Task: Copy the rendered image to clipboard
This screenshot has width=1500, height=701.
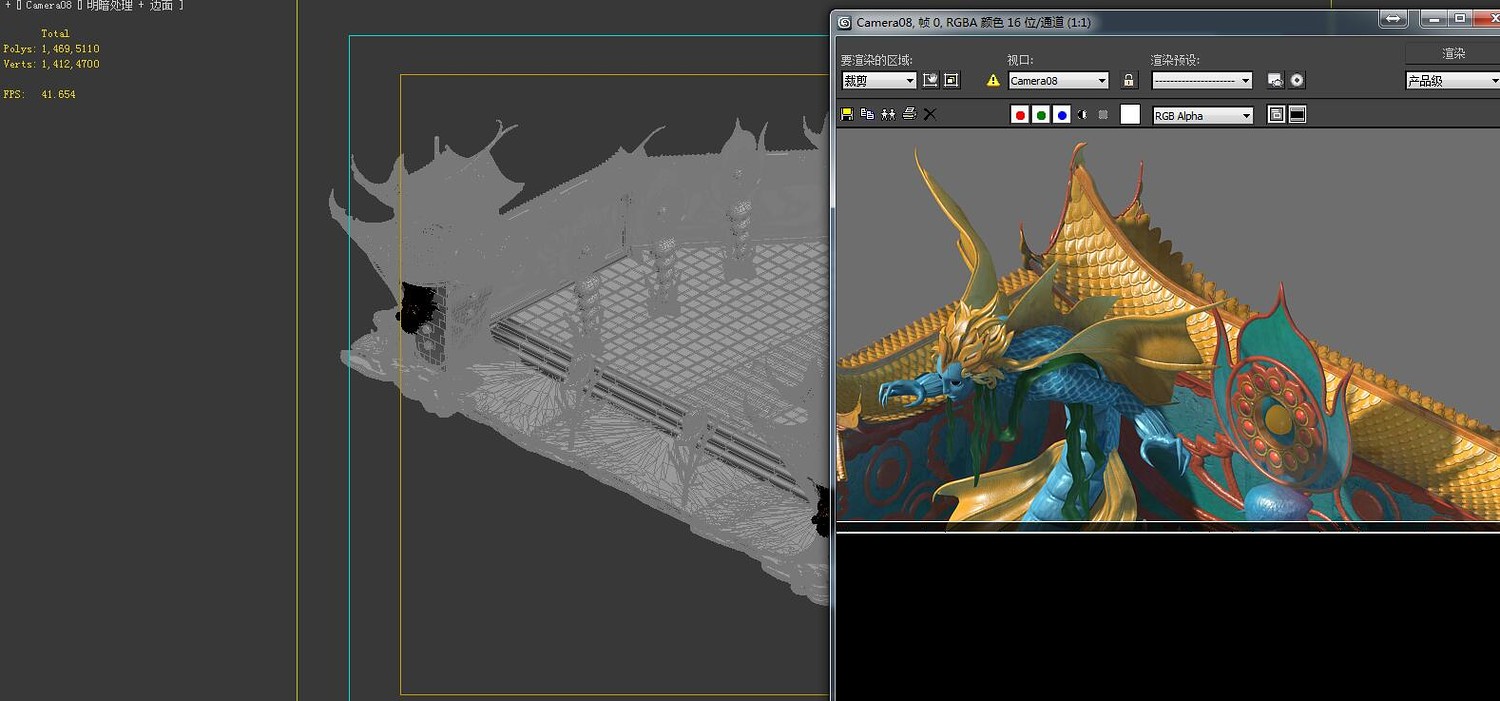Action: 867,114
